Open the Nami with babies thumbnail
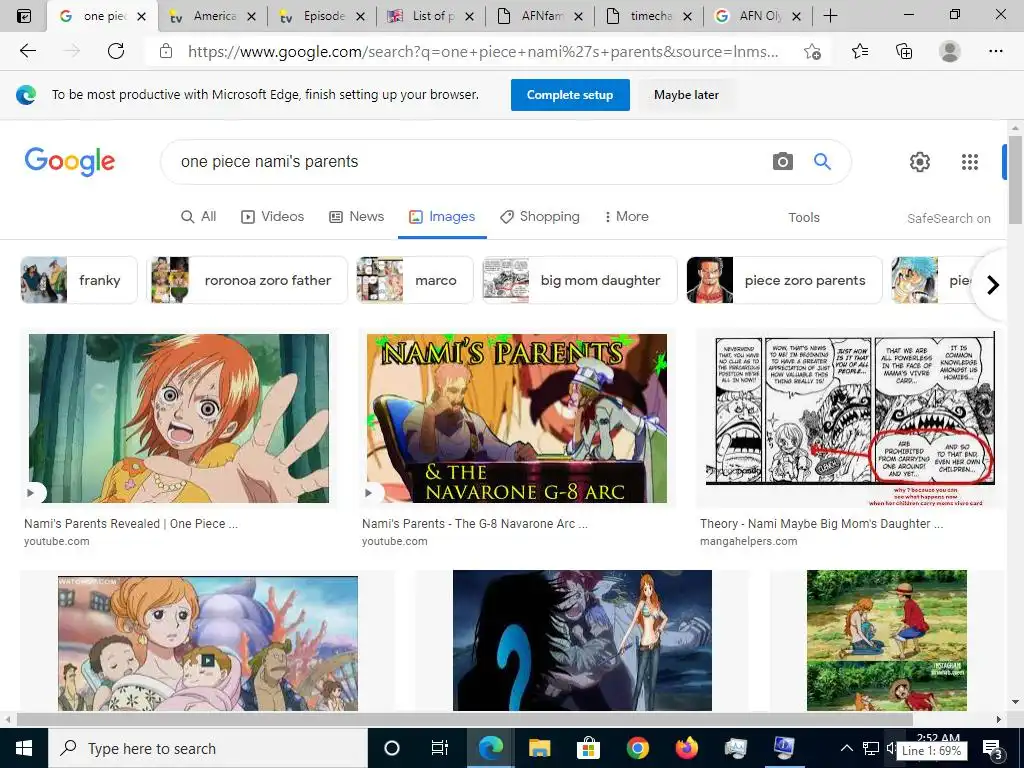 (x=208, y=643)
